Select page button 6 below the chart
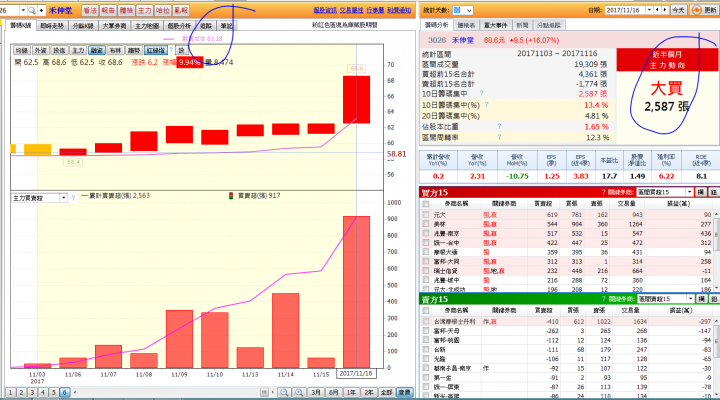 click(64, 392)
